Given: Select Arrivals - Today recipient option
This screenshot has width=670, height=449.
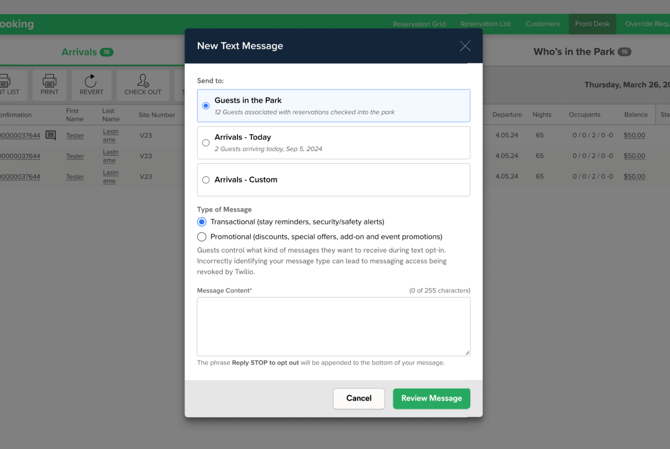Looking at the screenshot, I should point(206,142).
